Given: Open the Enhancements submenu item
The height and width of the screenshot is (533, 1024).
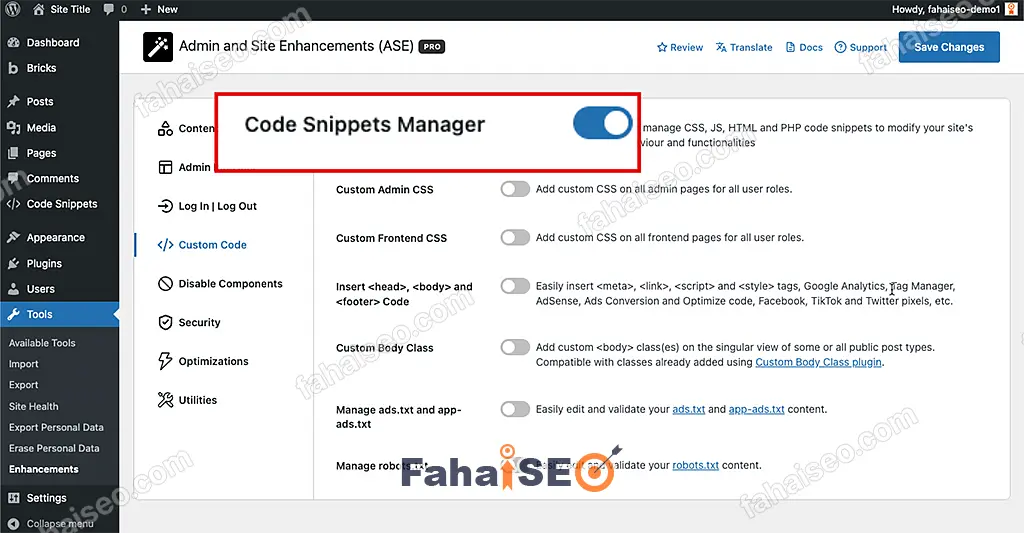Looking at the screenshot, I should pyautogui.click(x=44, y=469).
